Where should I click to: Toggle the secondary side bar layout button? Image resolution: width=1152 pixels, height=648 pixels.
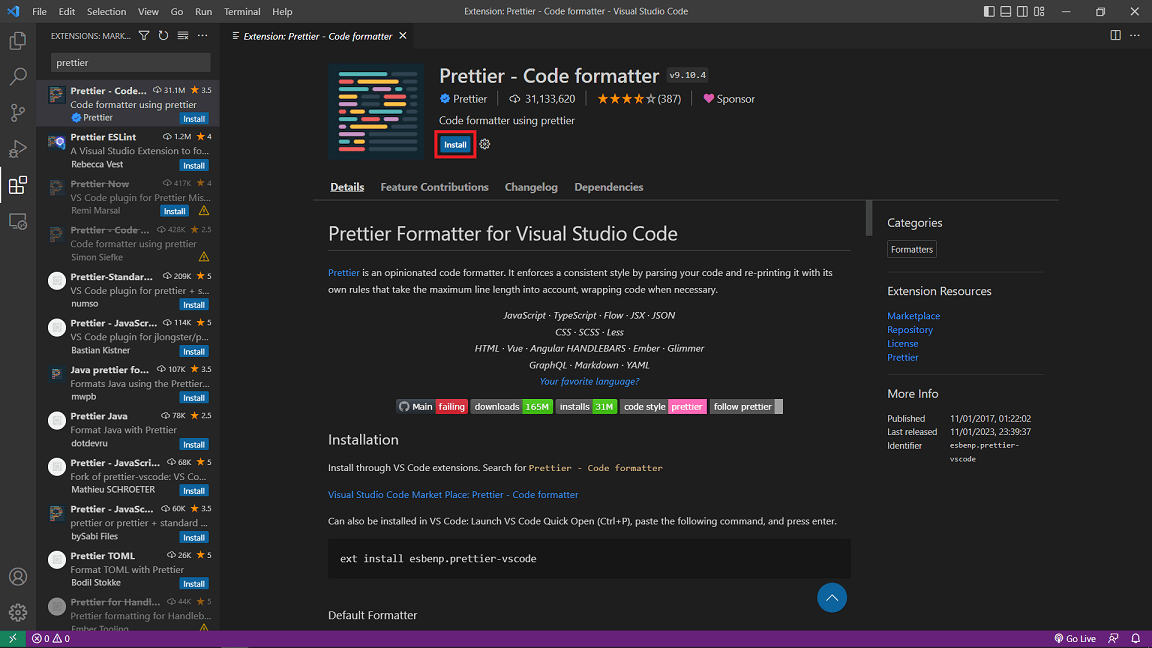(x=1022, y=11)
